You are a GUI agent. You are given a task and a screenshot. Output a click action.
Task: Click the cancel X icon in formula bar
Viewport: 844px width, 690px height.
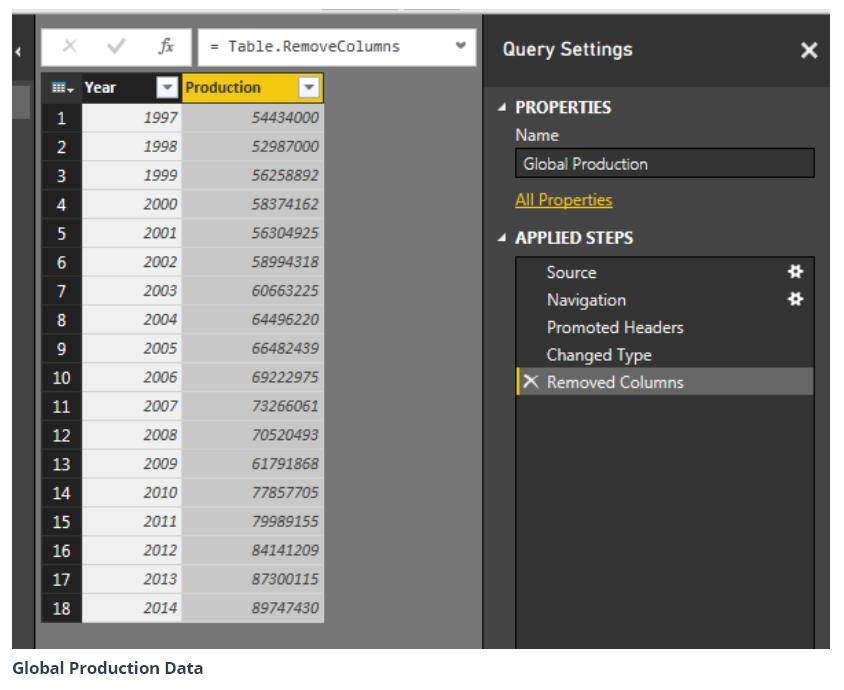coord(69,47)
